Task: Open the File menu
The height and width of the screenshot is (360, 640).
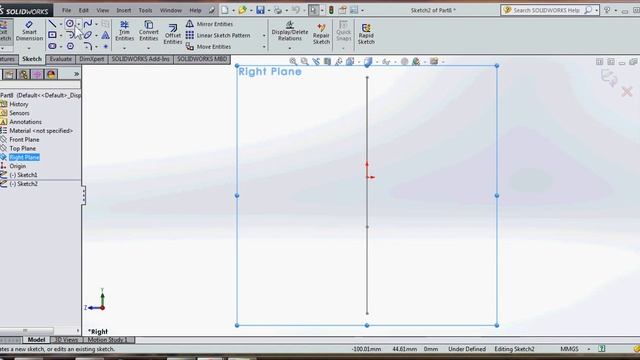Action: pos(67,10)
